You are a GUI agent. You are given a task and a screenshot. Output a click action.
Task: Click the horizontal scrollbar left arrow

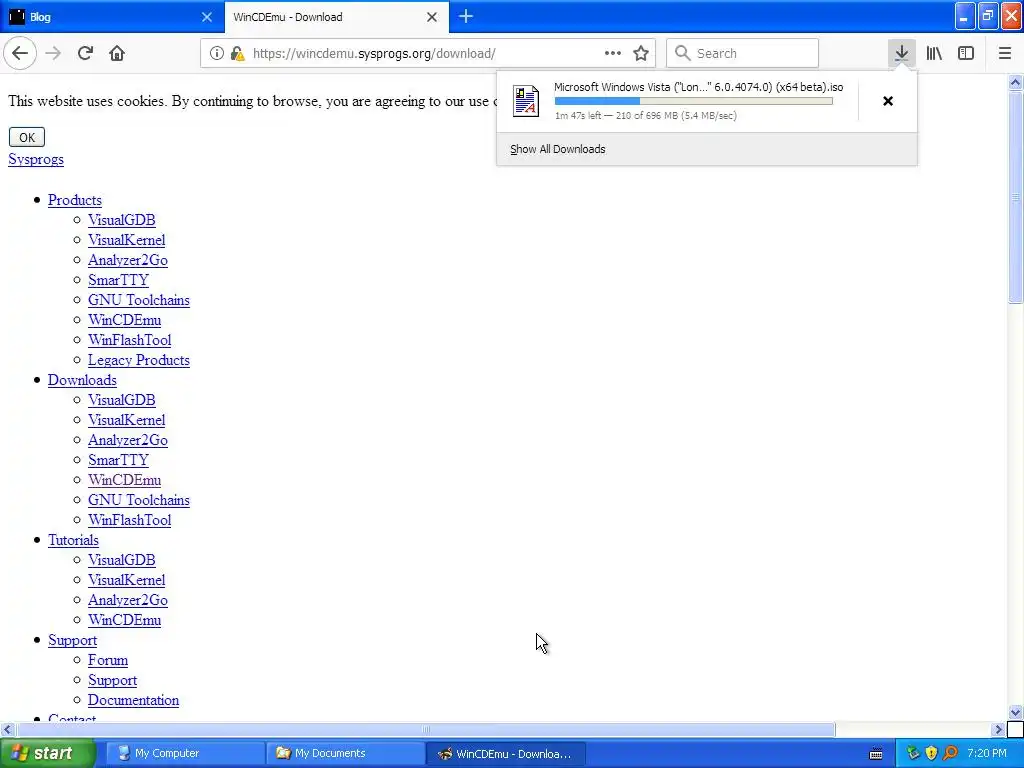tap(7, 729)
